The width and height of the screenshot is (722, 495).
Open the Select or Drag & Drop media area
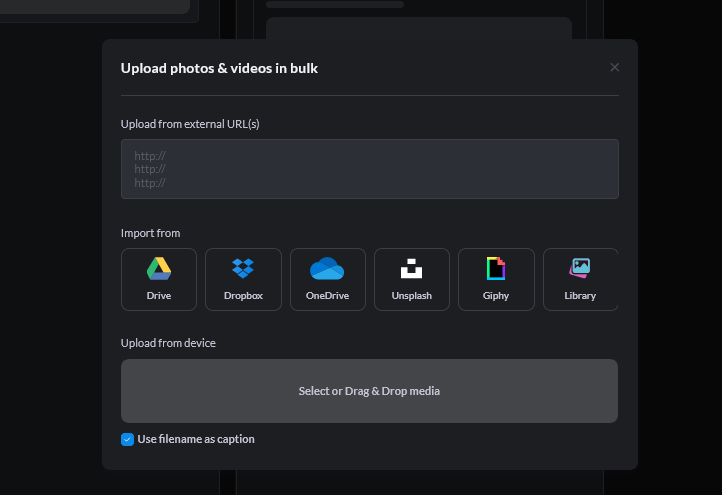pyautogui.click(x=369, y=391)
